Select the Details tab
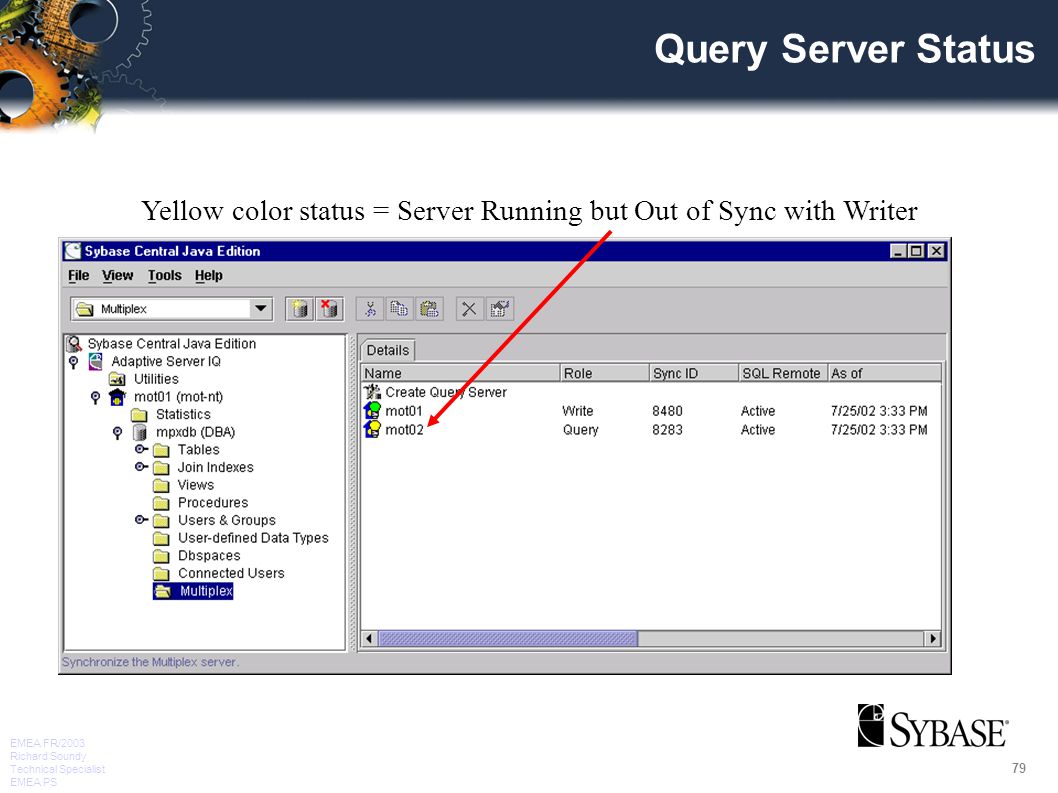 (388, 350)
